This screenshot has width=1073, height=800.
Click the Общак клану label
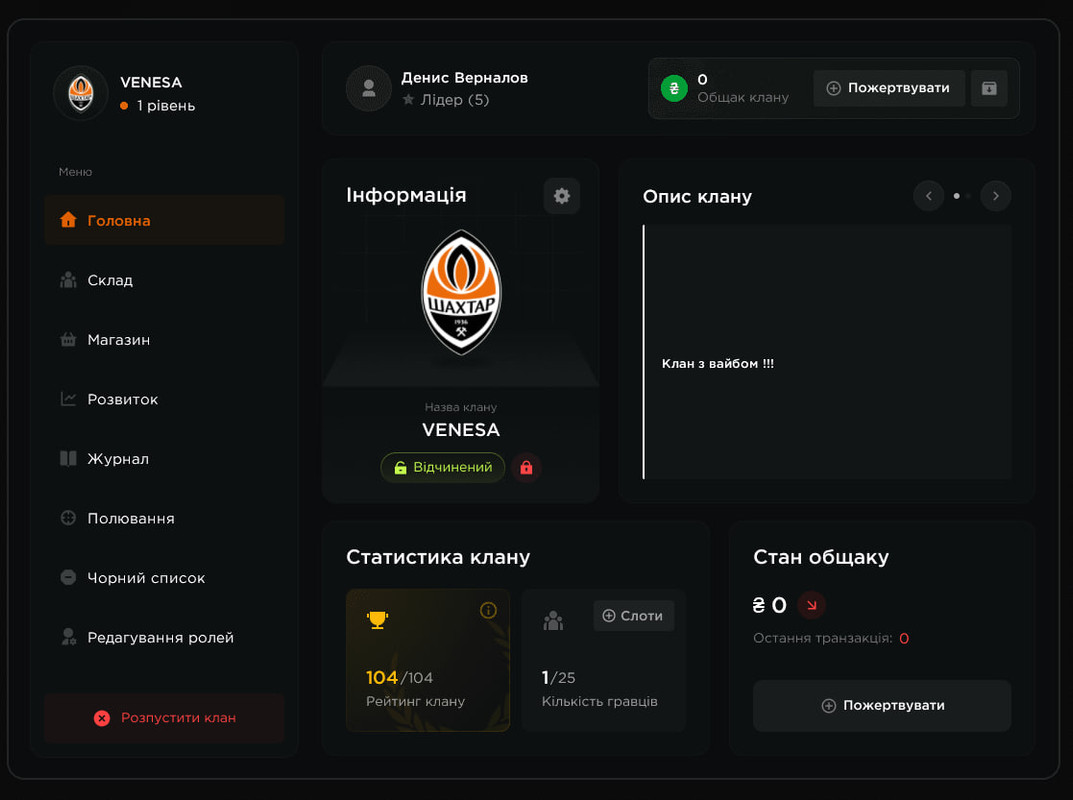point(743,98)
